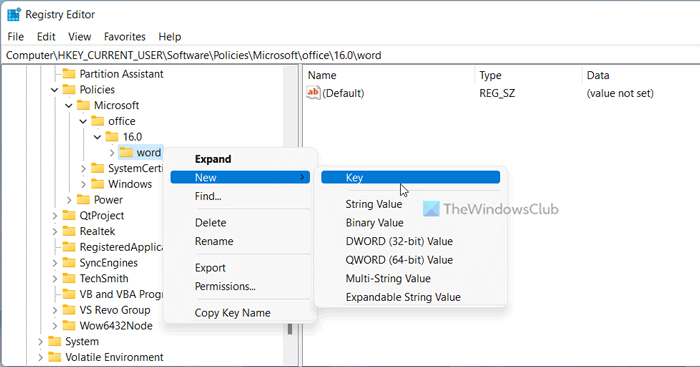Image resolution: width=700 pixels, height=367 pixels.
Task: Select Key in the New submenu
Action: (411, 177)
